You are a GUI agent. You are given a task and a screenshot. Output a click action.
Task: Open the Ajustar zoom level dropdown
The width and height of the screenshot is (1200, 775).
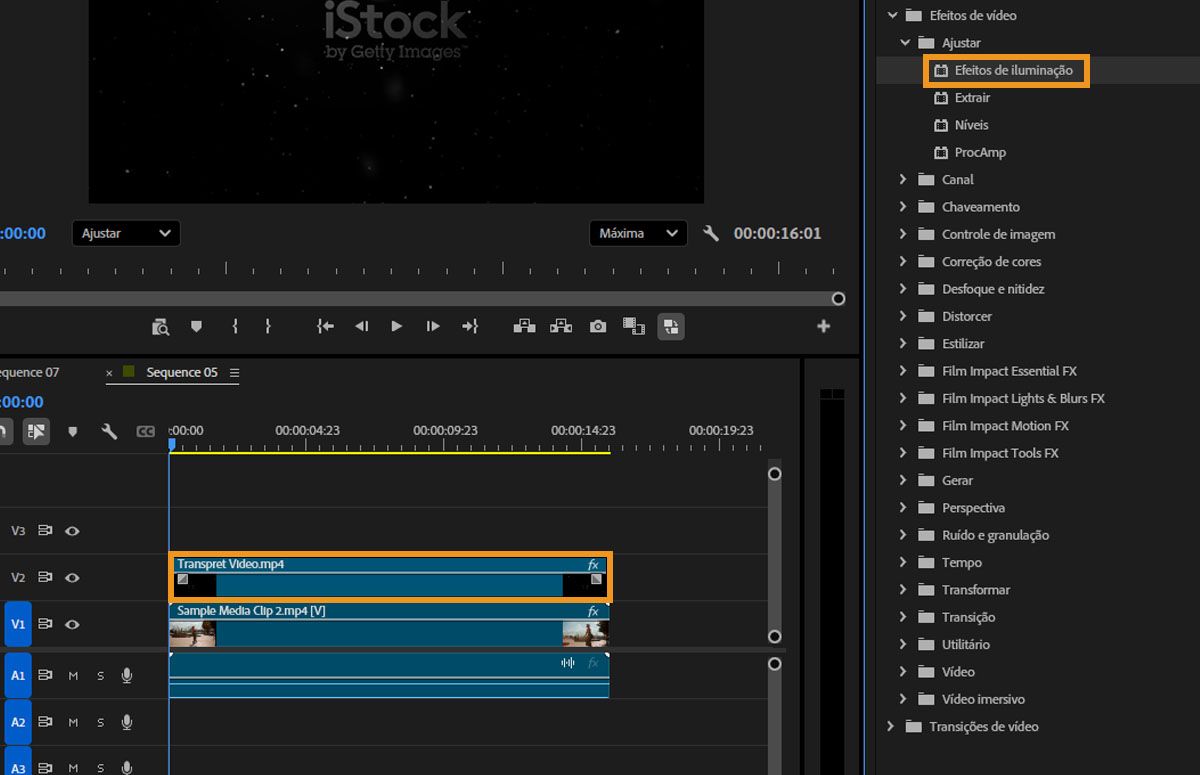pos(126,233)
